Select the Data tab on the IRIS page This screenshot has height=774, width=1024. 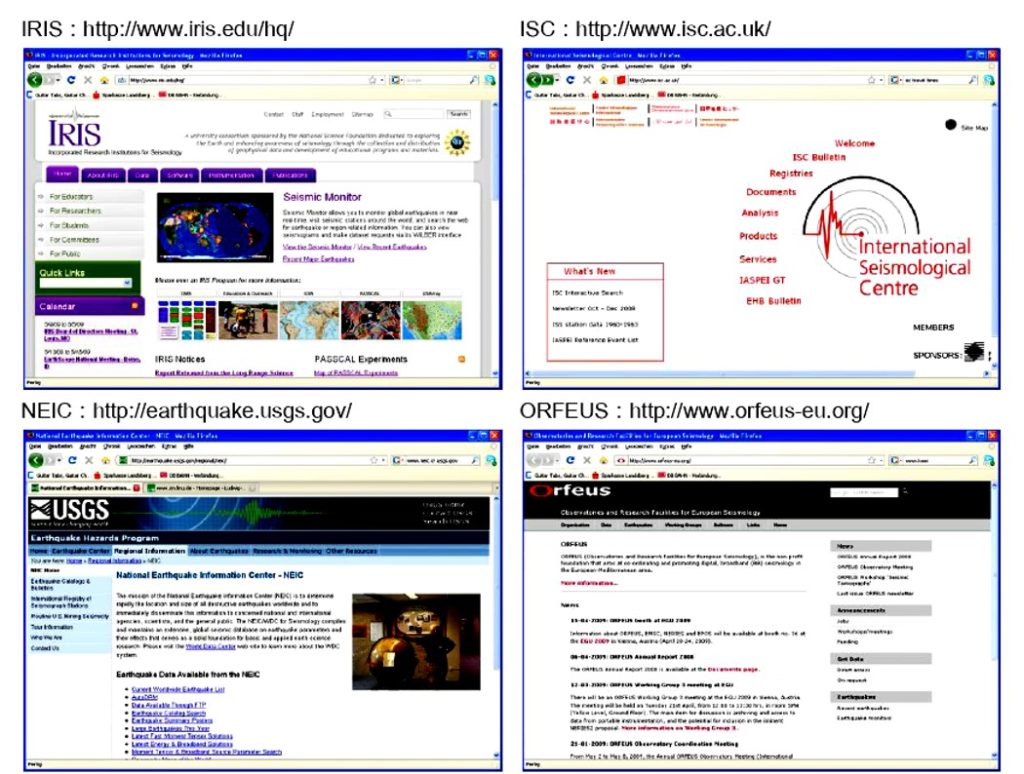[142, 175]
